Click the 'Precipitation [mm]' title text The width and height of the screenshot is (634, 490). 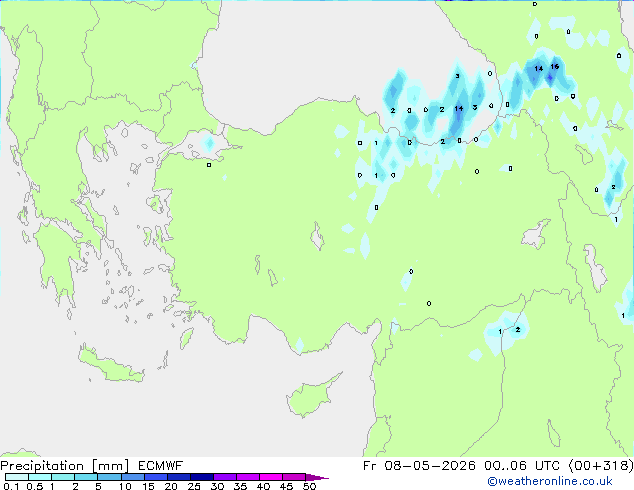pyautogui.click(x=65, y=466)
